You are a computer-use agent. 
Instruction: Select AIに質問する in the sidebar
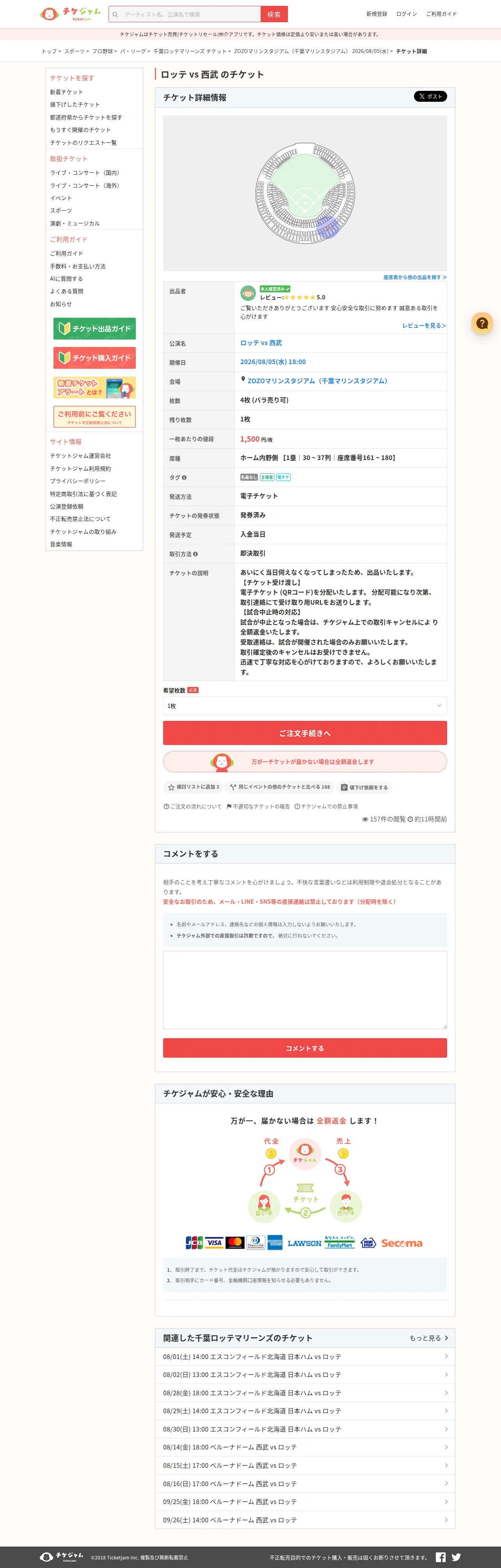tap(66, 279)
